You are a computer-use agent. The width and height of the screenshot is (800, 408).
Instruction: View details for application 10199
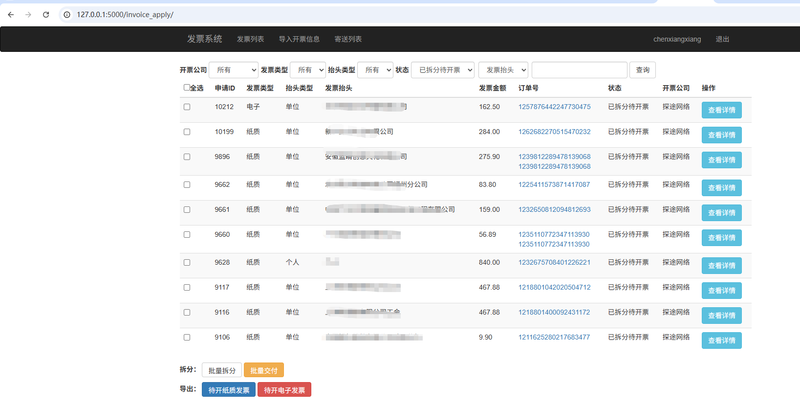point(721,135)
